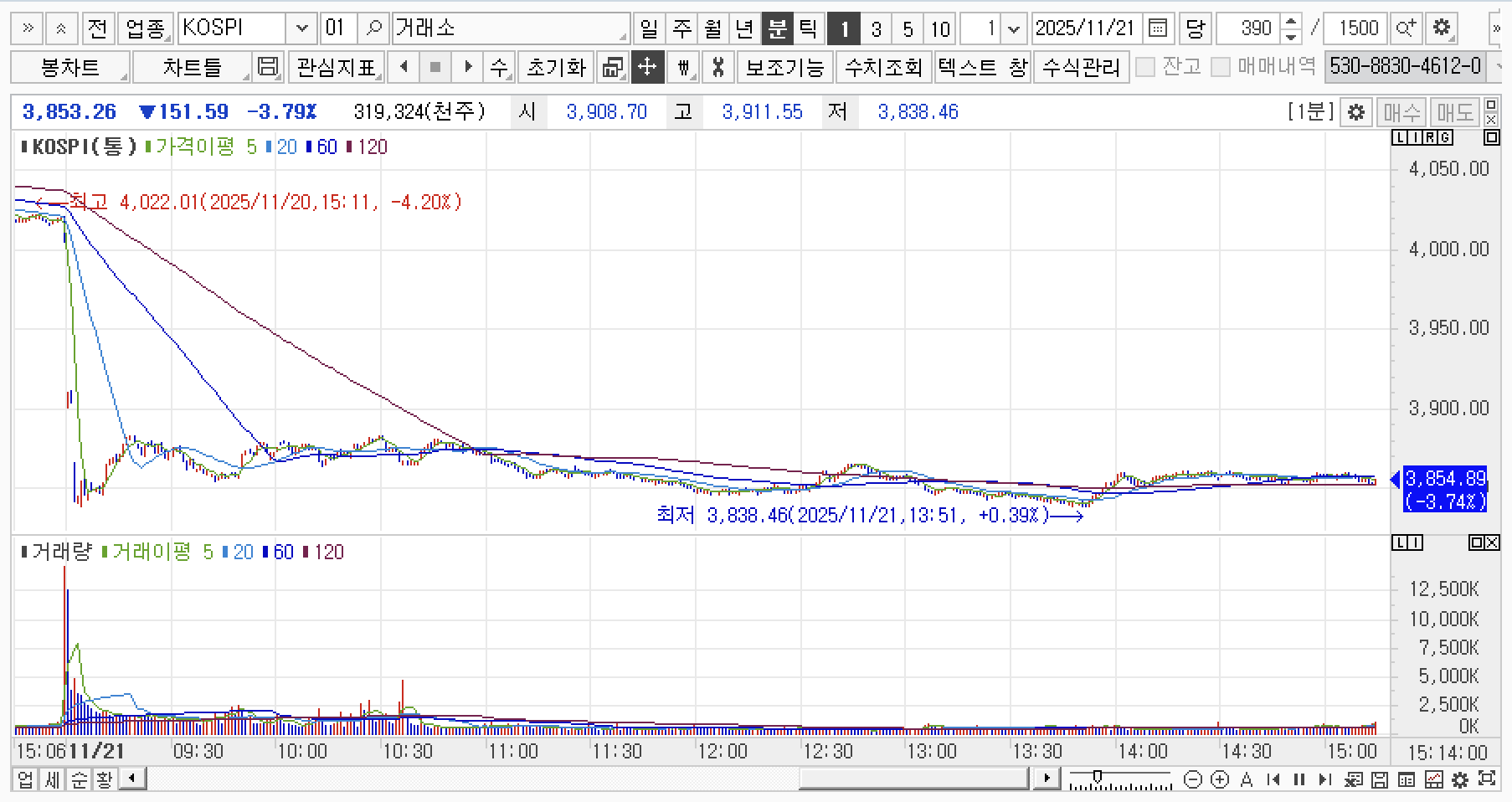Maximize the volume panel square icon

click(x=1476, y=542)
